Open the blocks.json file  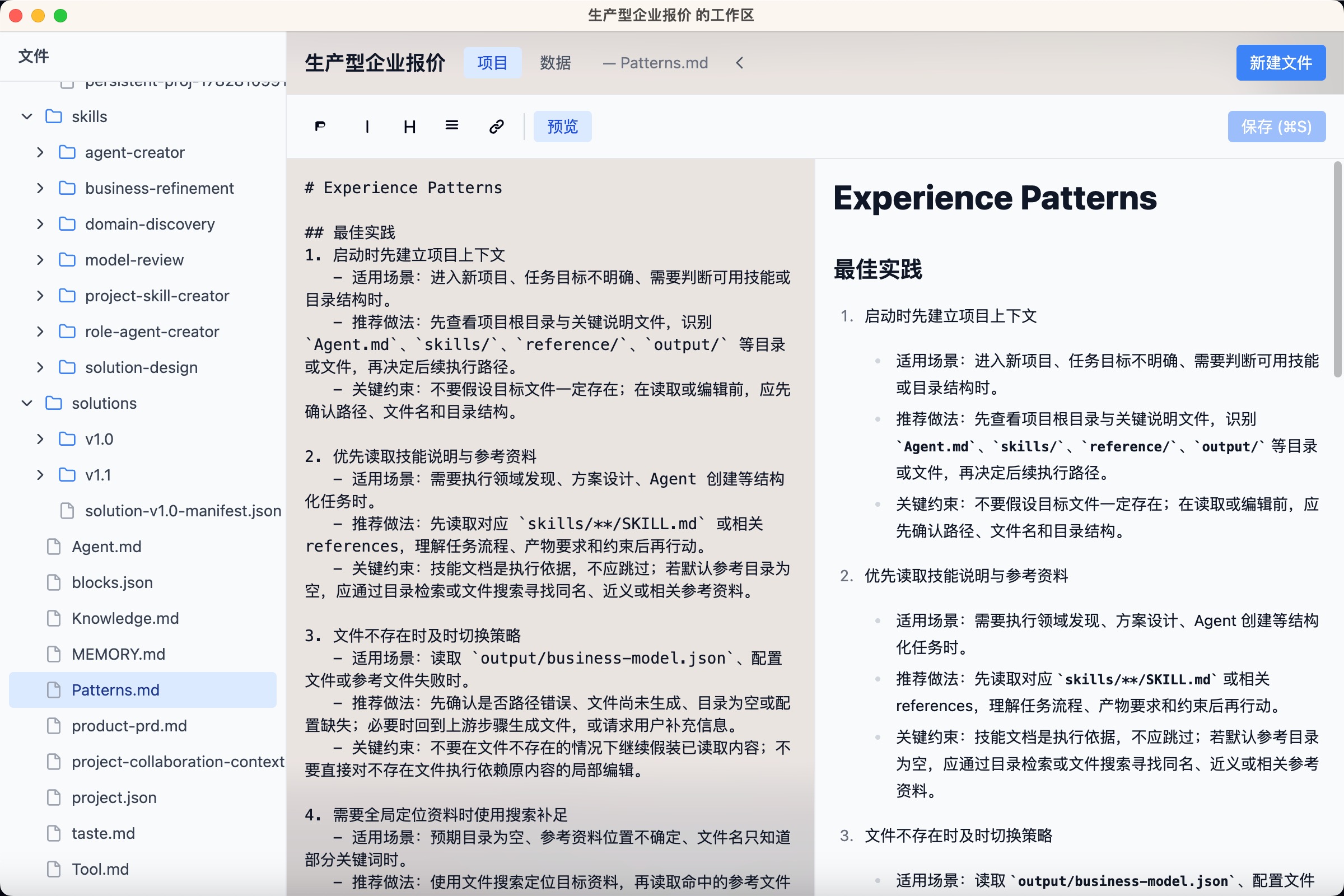click(143, 583)
